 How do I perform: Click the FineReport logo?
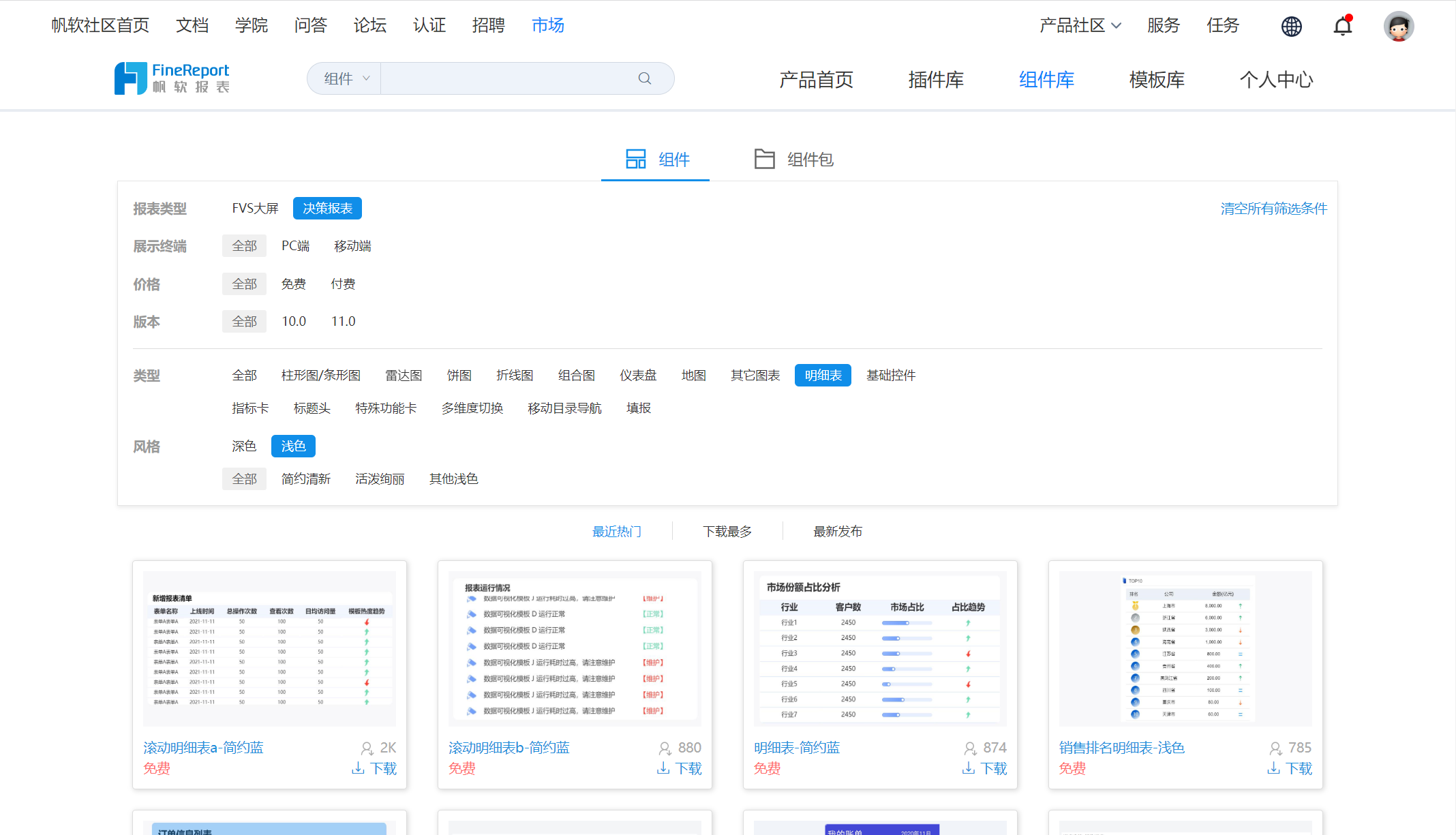coord(172,78)
